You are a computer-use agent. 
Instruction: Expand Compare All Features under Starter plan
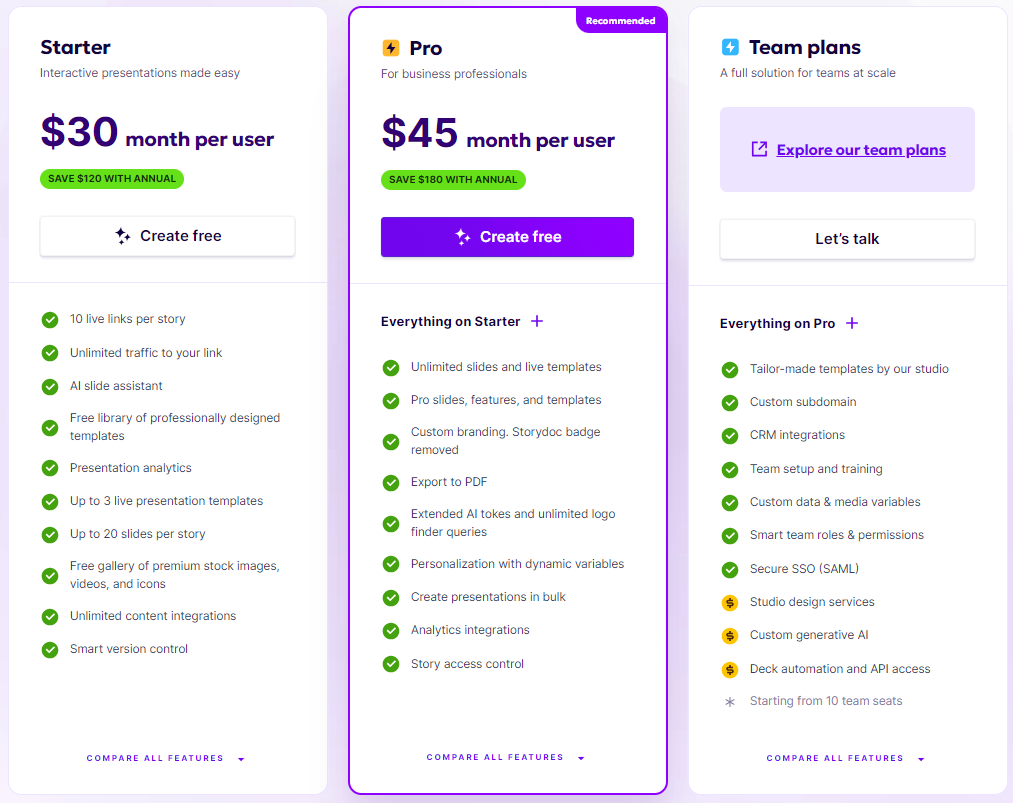coord(165,758)
